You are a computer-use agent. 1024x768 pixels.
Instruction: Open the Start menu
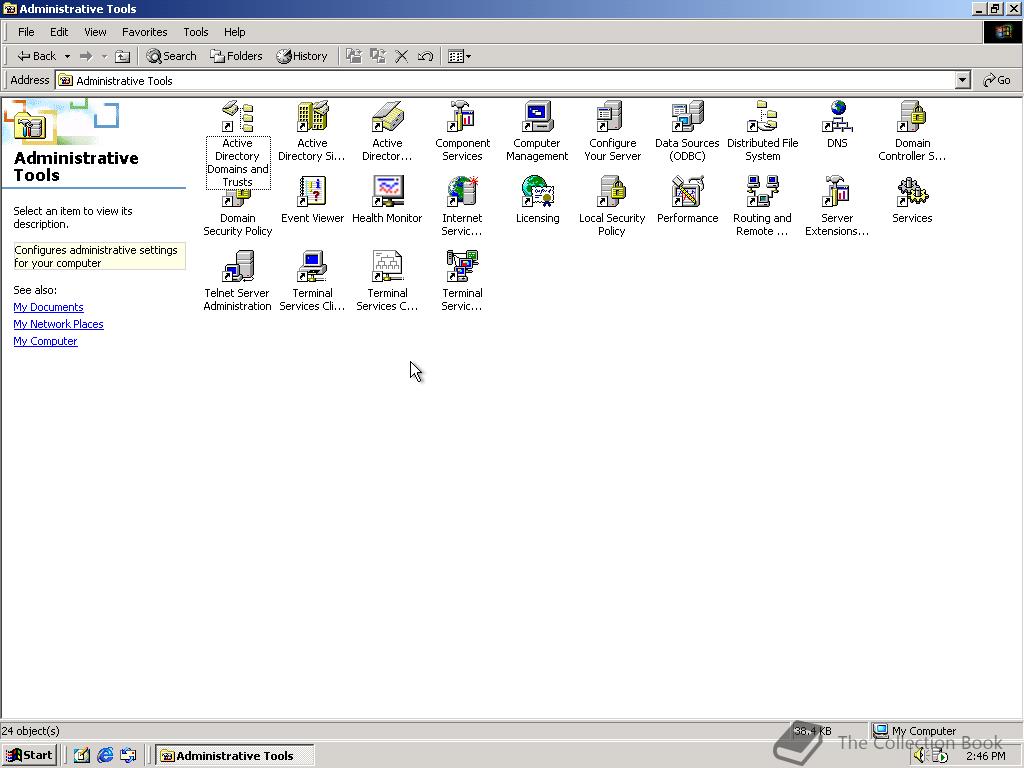pyautogui.click(x=29, y=756)
